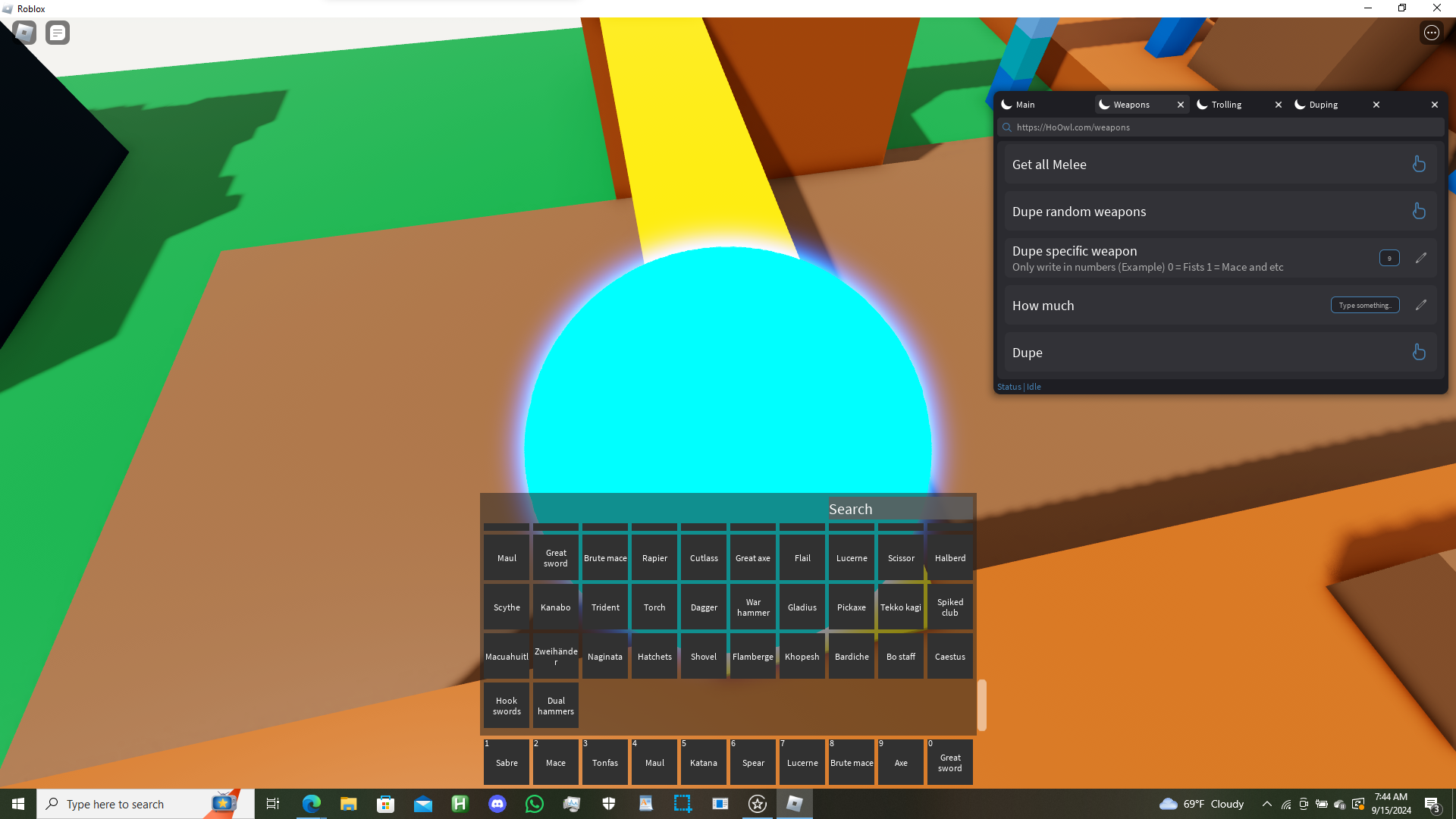Click the Windows taskbar search box
1456x819 pixels.
pos(146,804)
